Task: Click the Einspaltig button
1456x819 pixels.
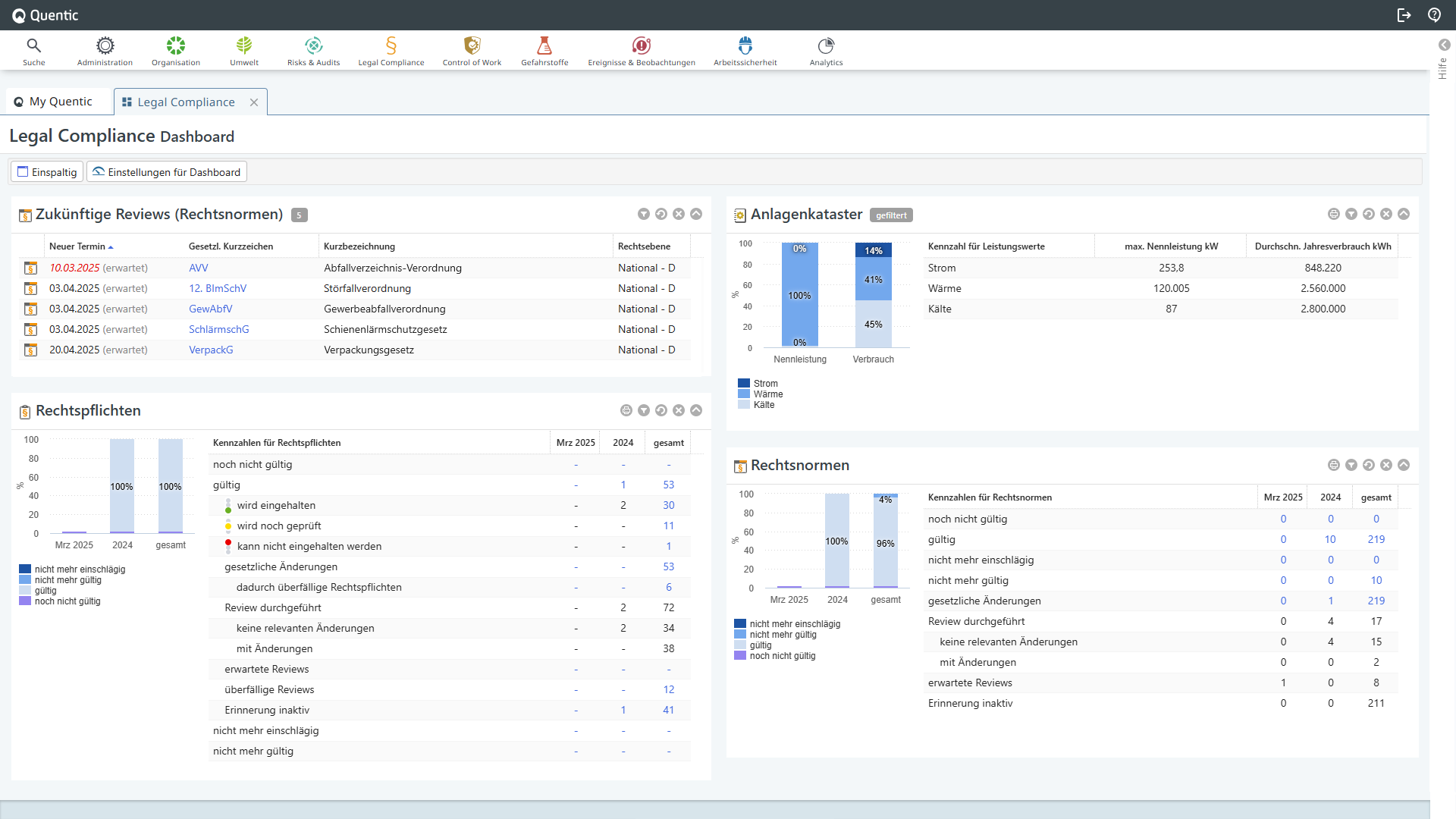Action: [x=47, y=172]
